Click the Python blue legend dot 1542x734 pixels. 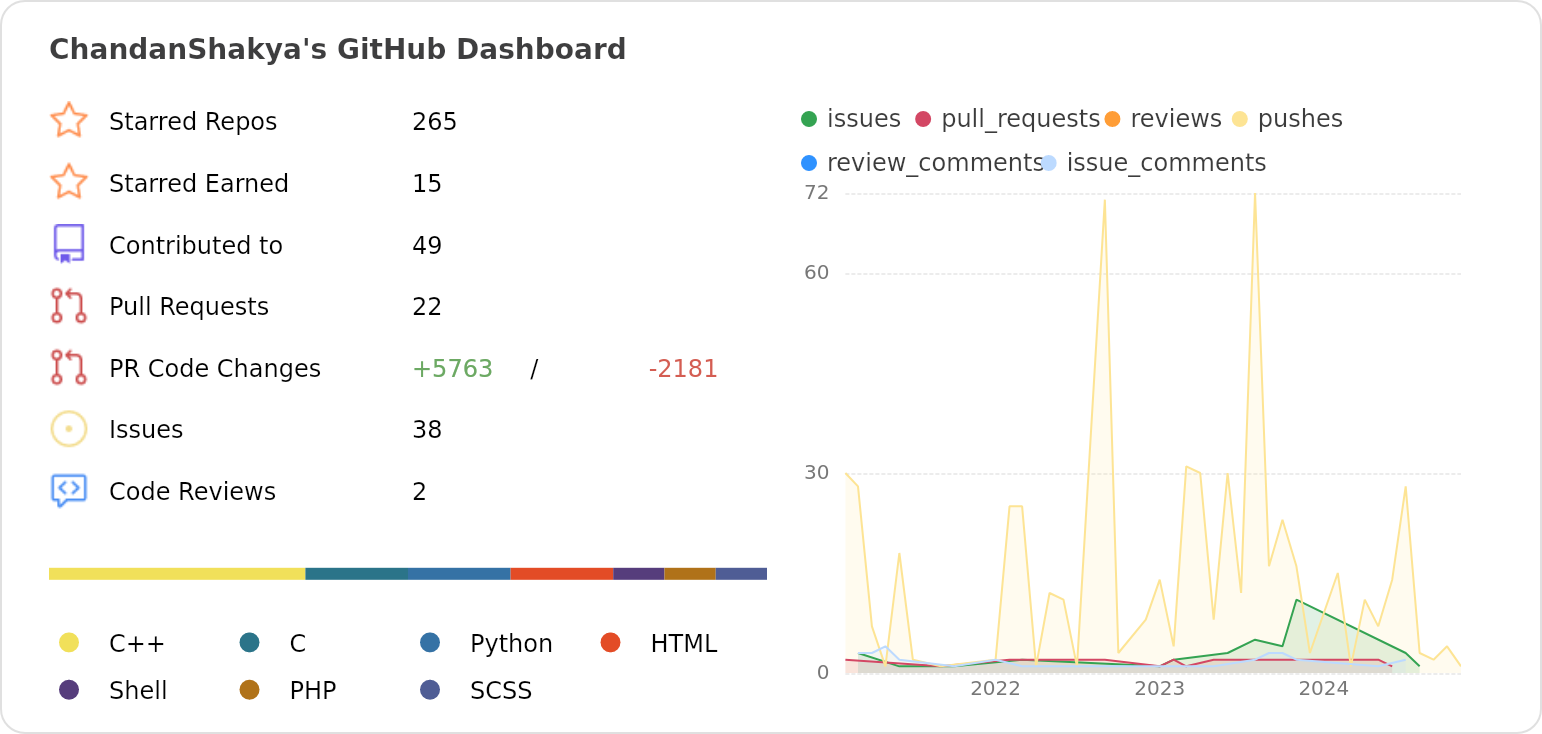pyautogui.click(x=430, y=643)
